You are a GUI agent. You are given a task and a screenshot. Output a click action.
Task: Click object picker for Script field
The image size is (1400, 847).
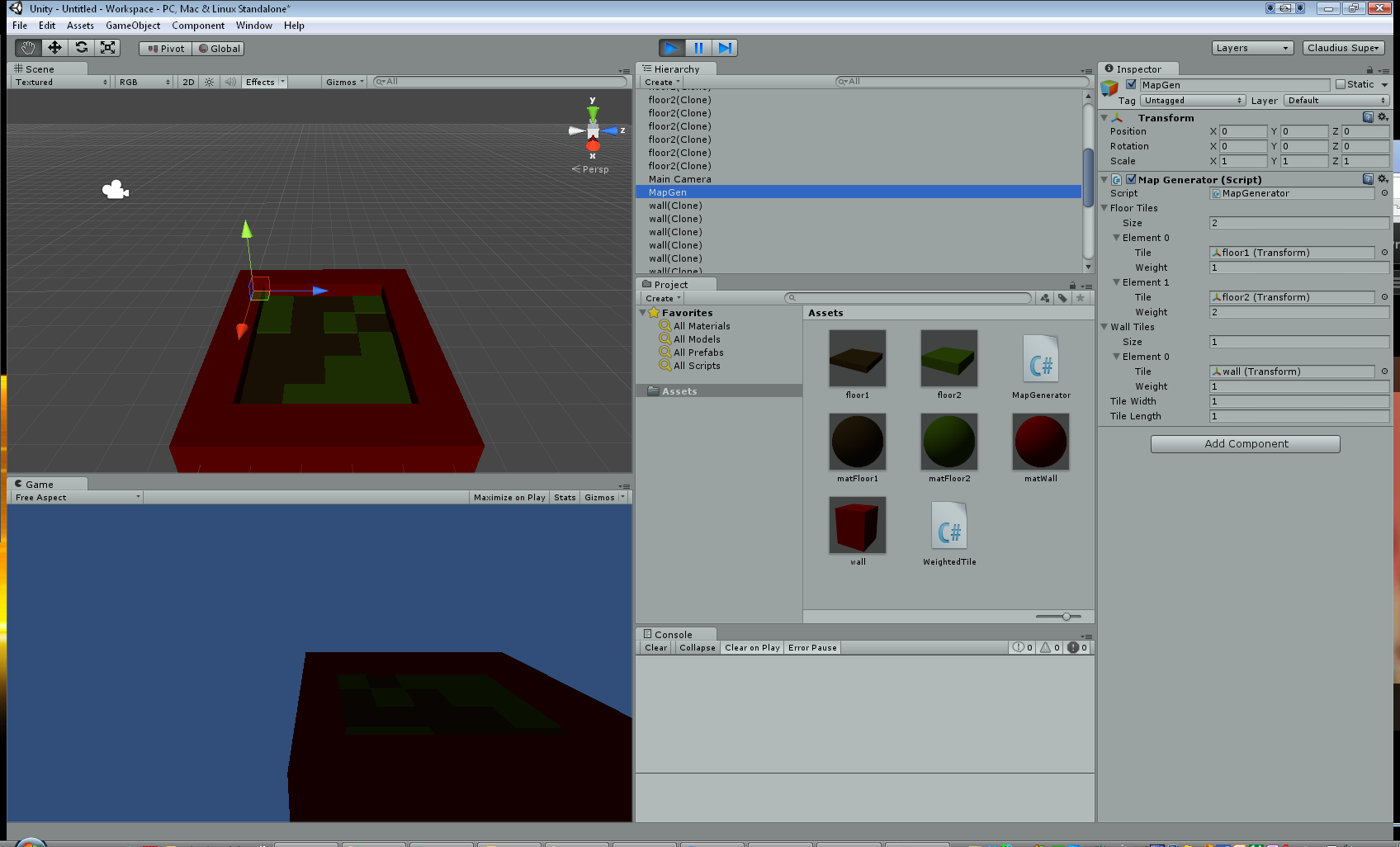pyautogui.click(x=1384, y=193)
